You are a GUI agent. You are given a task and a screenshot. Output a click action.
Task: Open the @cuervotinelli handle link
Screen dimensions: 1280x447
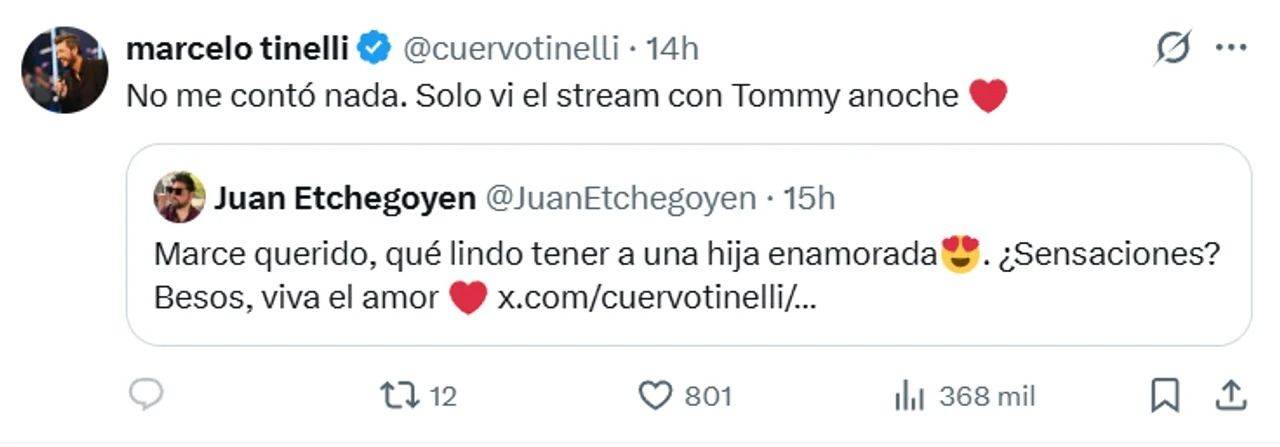[x=511, y=48]
